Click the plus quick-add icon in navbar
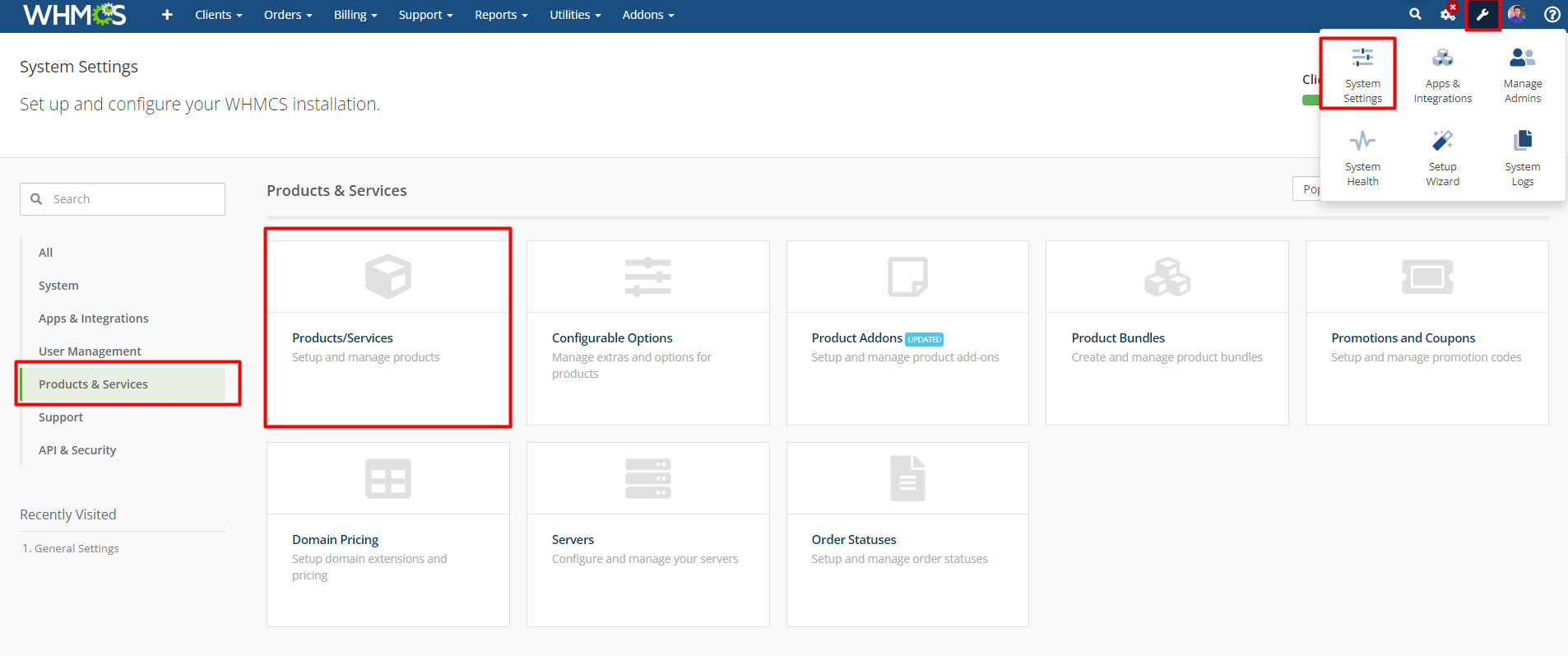 (x=167, y=15)
